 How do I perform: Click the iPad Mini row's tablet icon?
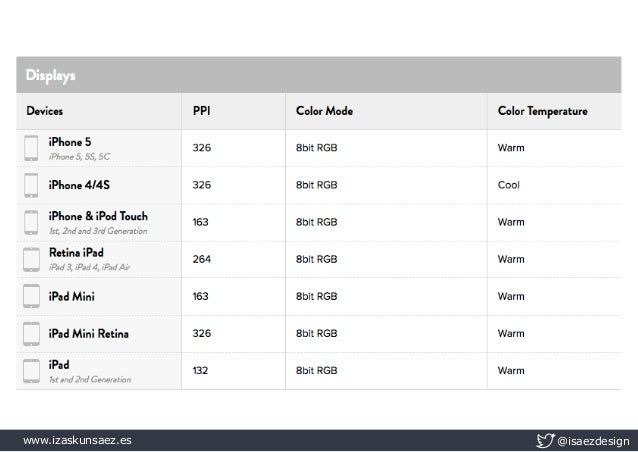(31, 296)
